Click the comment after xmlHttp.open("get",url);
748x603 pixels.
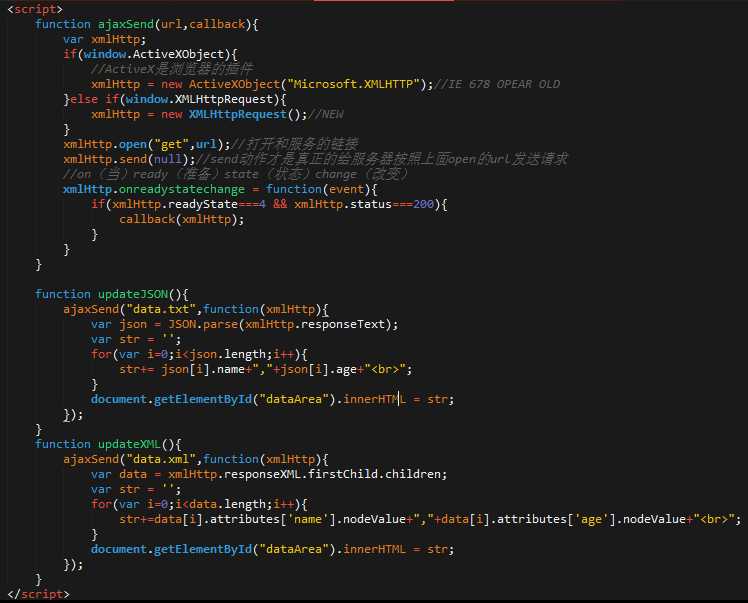[294, 144]
